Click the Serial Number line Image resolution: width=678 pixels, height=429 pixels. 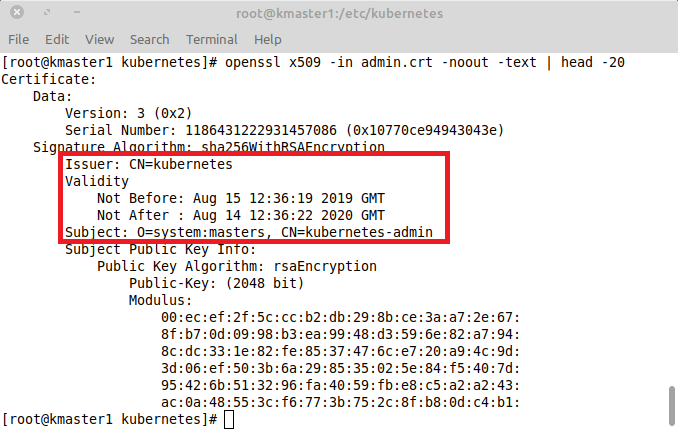pos(285,130)
